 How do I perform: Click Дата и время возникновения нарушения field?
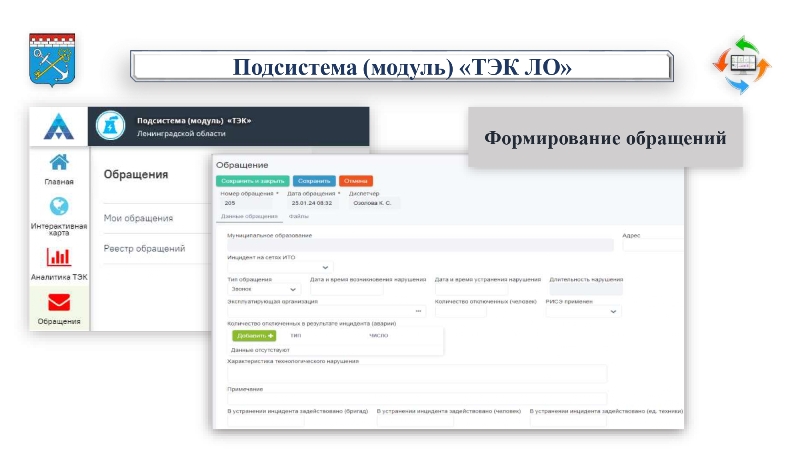tap(347, 289)
